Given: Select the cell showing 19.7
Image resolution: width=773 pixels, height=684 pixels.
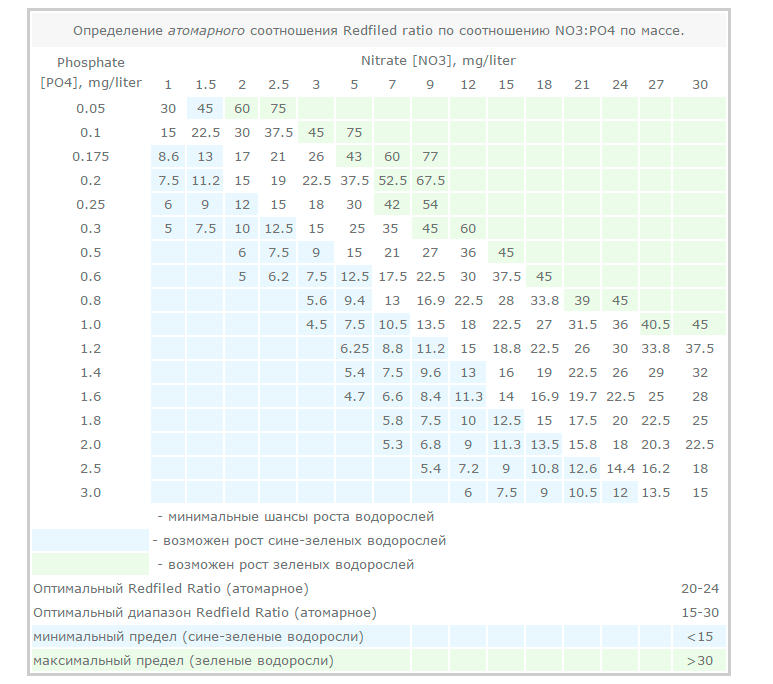Looking at the screenshot, I should (x=581, y=396).
